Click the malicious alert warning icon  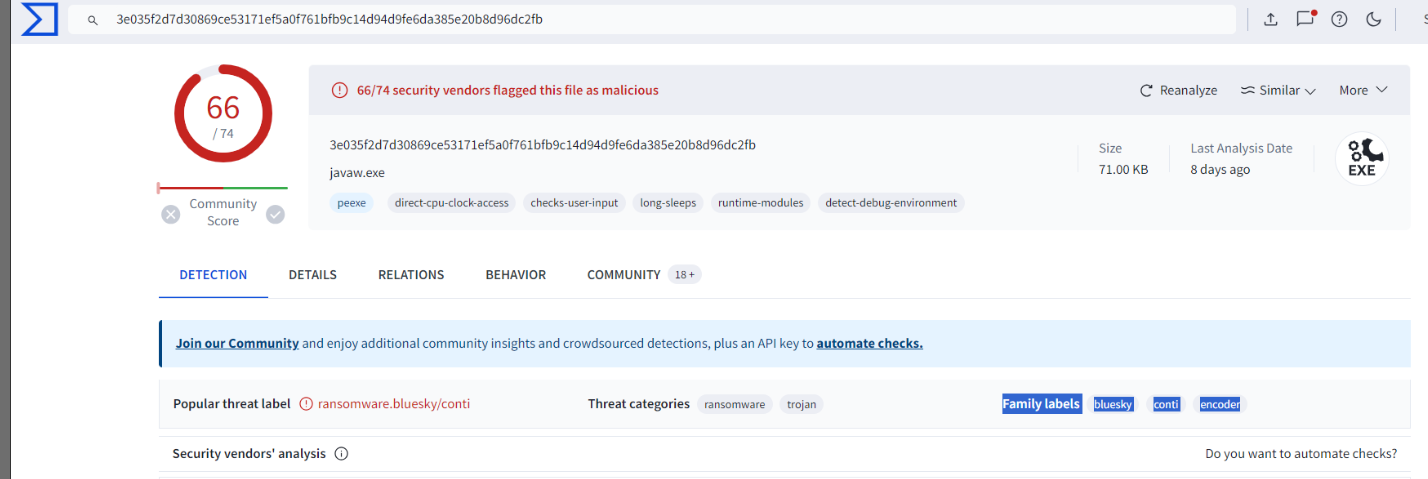pos(340,90)
